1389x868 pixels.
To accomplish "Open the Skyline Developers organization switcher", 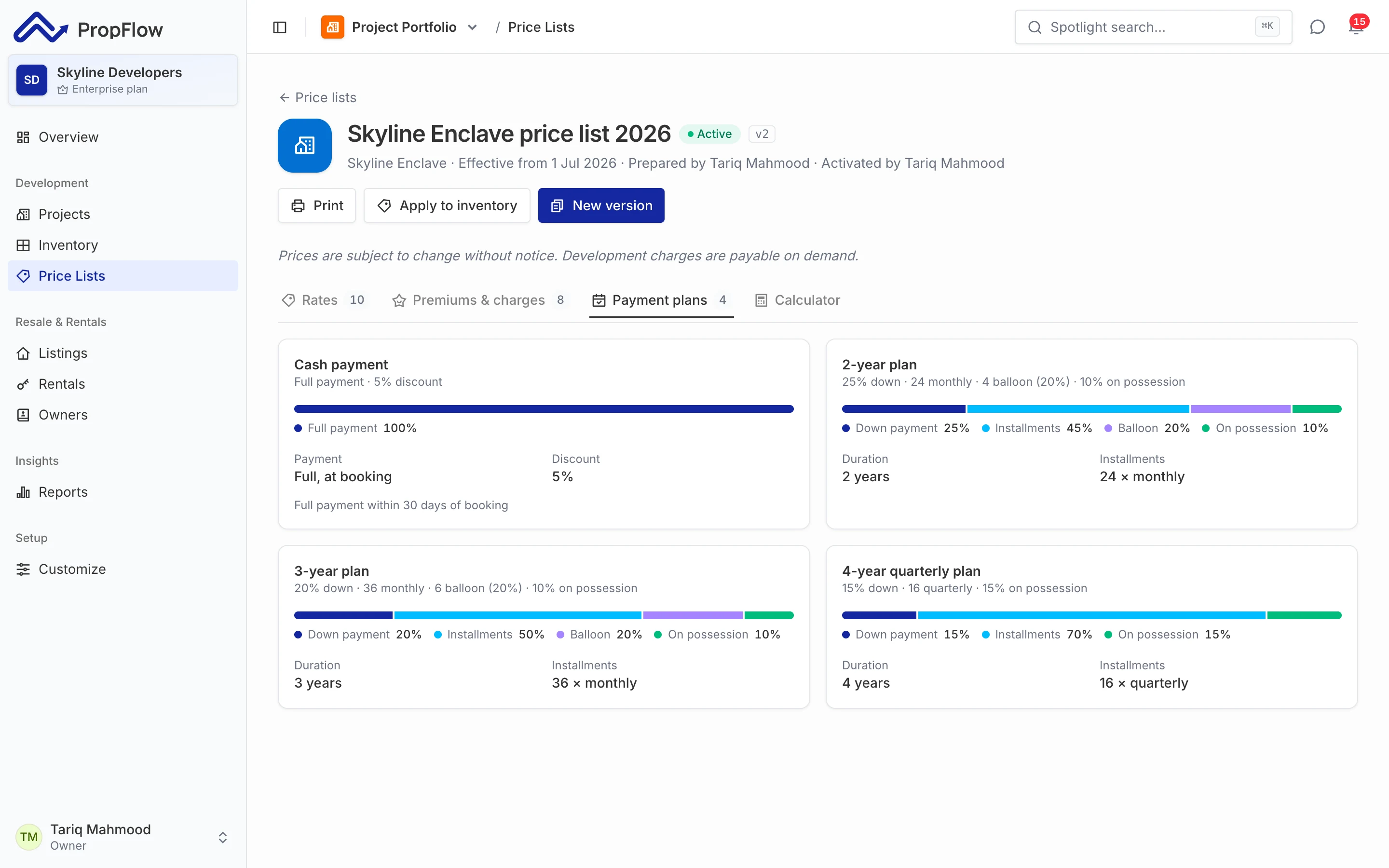I will (123, 80).
